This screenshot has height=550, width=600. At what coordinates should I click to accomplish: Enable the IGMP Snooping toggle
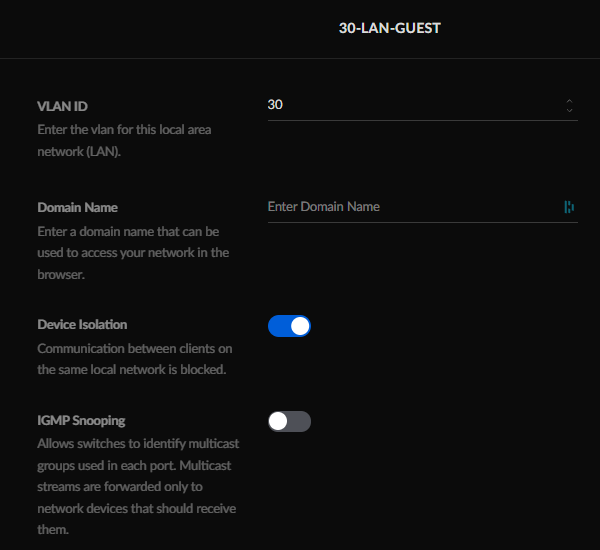click(289, 421)
